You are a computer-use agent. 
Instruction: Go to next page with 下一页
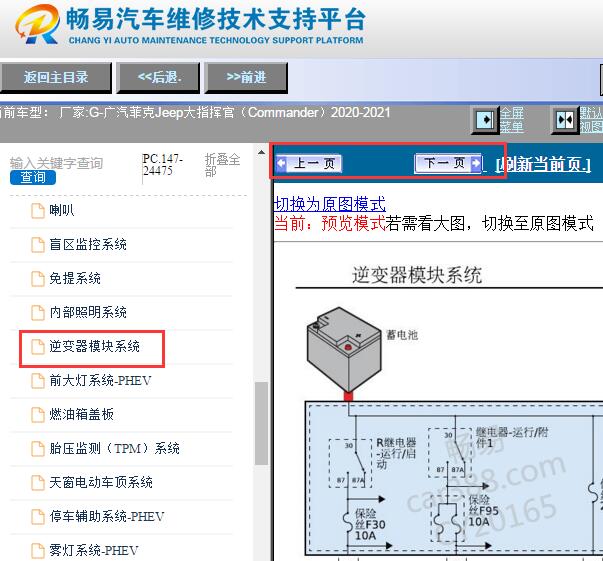[448, 163]
